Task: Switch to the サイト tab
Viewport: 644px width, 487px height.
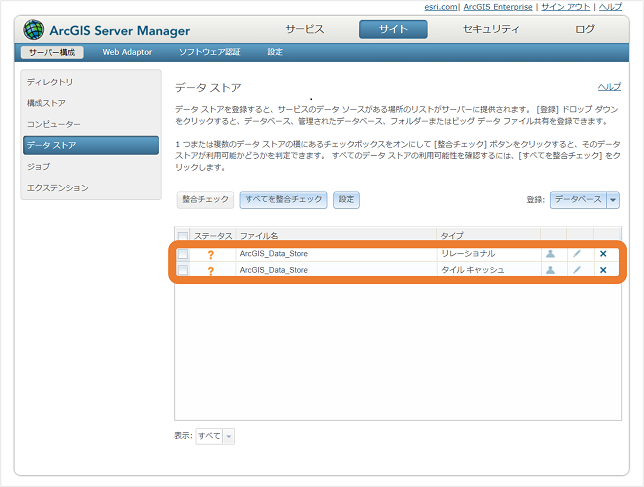Action: click(x=393, y=29)
